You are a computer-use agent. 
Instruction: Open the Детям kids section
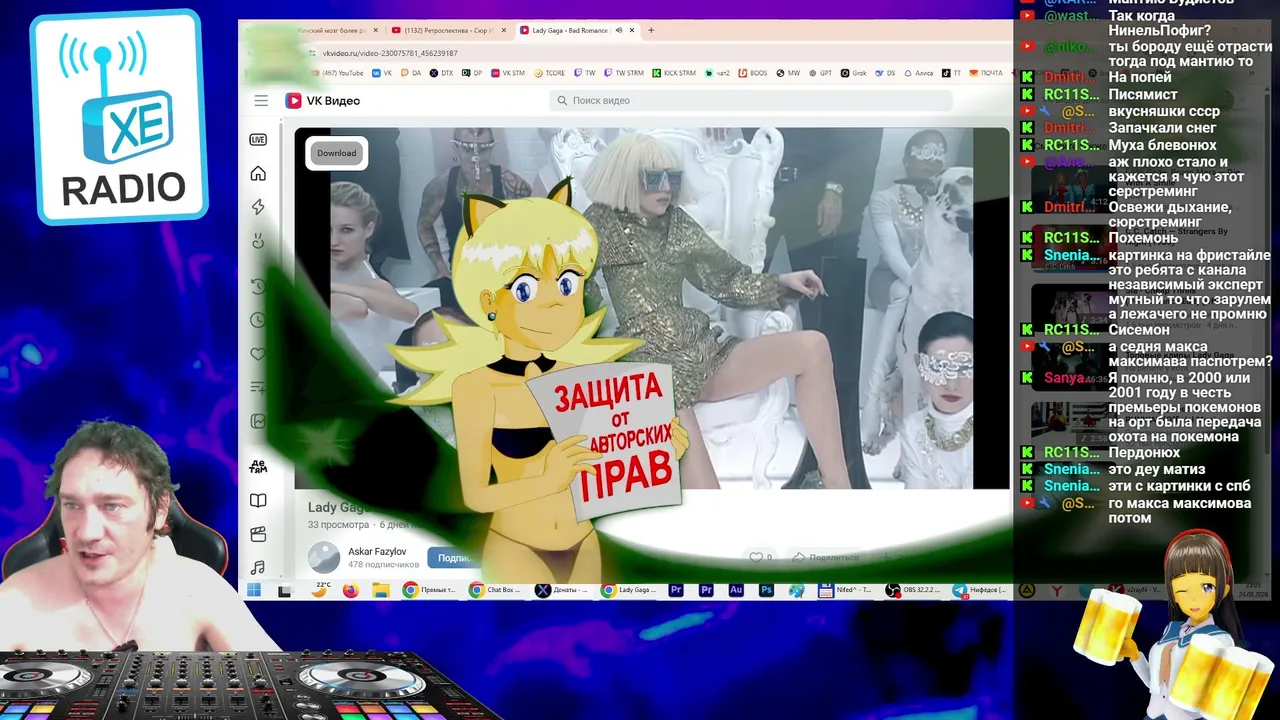coord(258,466)
